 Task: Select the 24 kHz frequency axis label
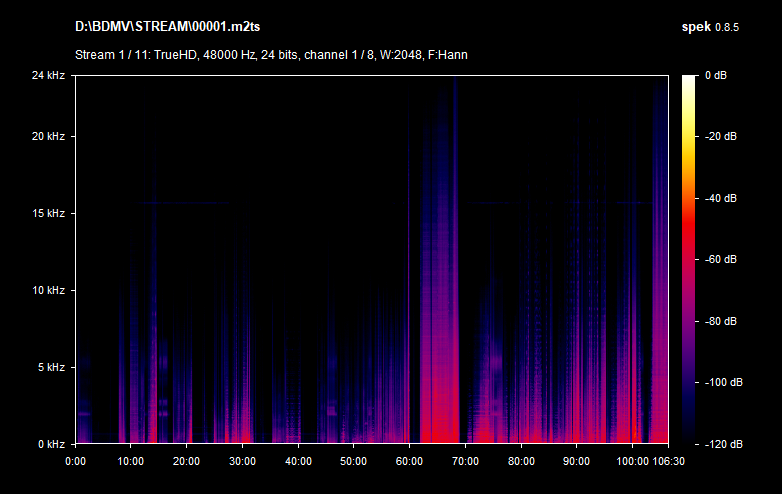(x=47, y=76)
